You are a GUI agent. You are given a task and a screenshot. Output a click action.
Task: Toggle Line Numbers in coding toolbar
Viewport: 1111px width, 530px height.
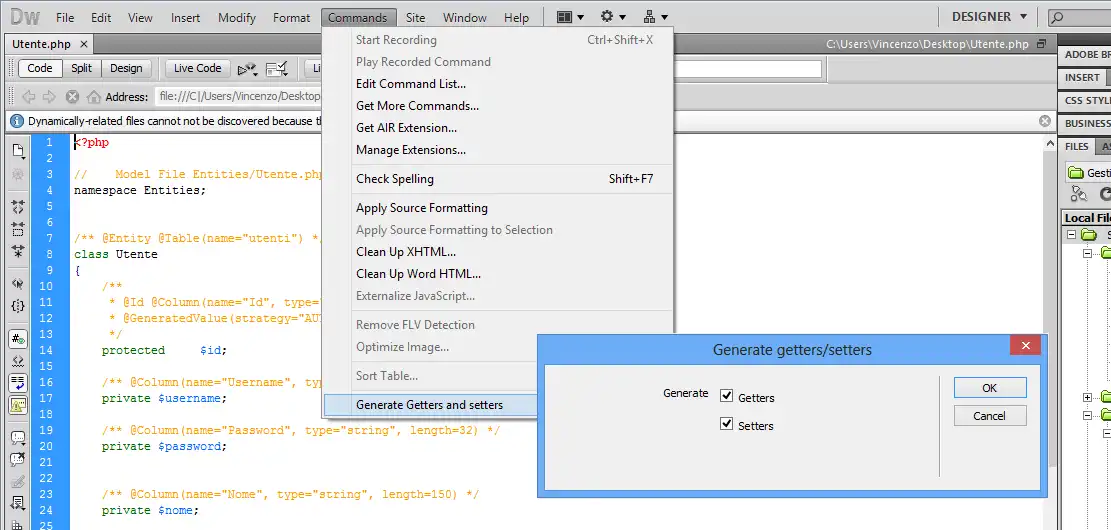18,339
